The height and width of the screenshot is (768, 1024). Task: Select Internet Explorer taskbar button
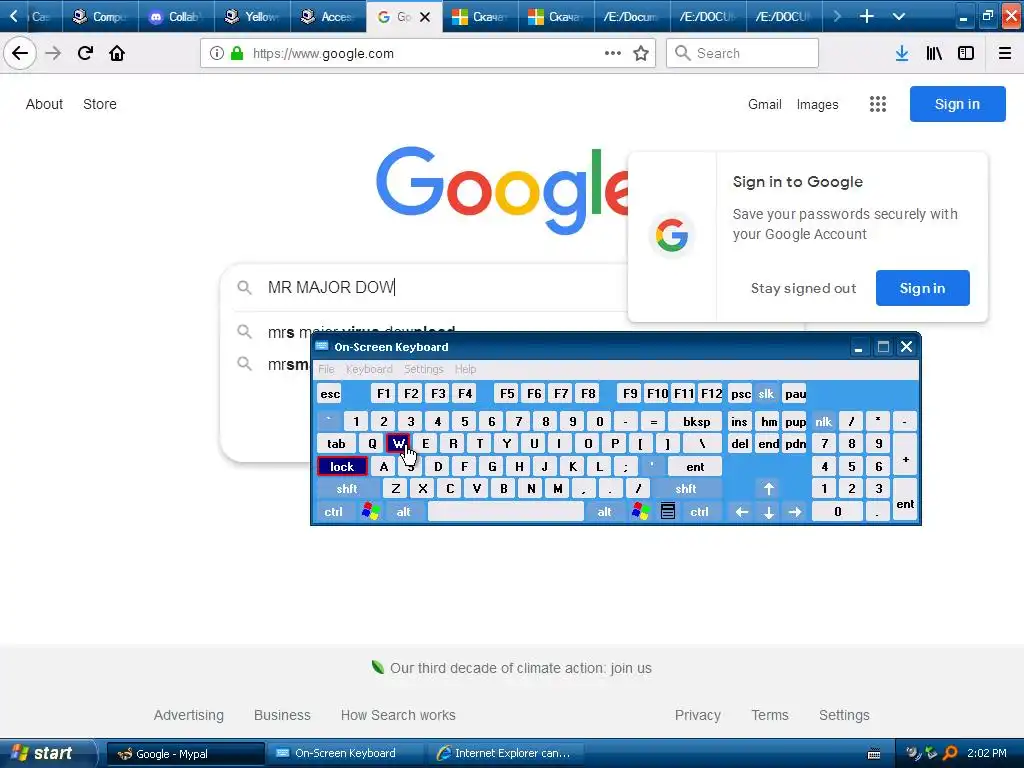[x=507, y=754]
